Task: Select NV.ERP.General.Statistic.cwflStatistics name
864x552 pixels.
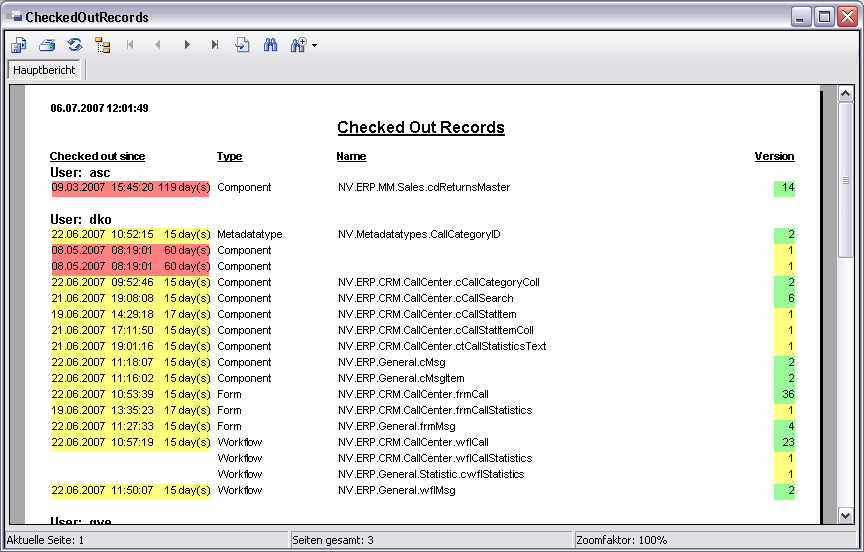Action: click(431, 474)
